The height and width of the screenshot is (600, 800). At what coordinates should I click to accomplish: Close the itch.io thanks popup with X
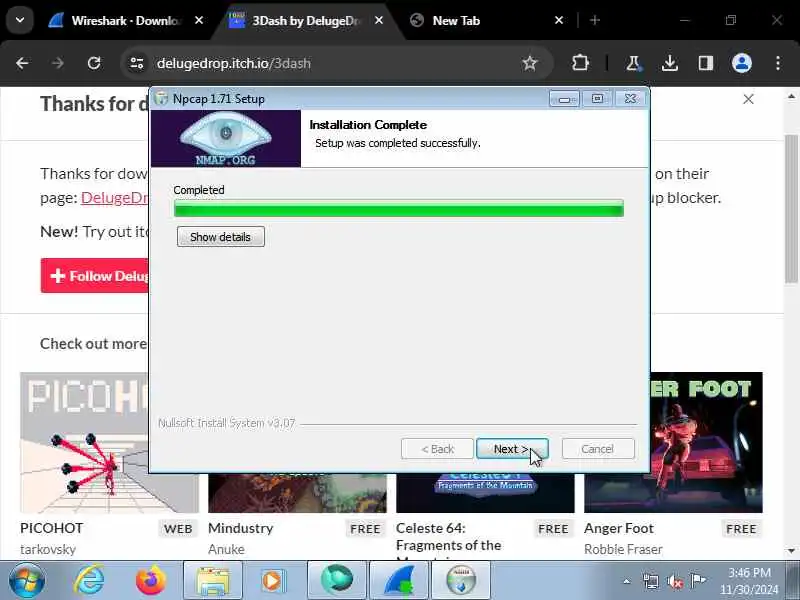click(x=748, y=99)
